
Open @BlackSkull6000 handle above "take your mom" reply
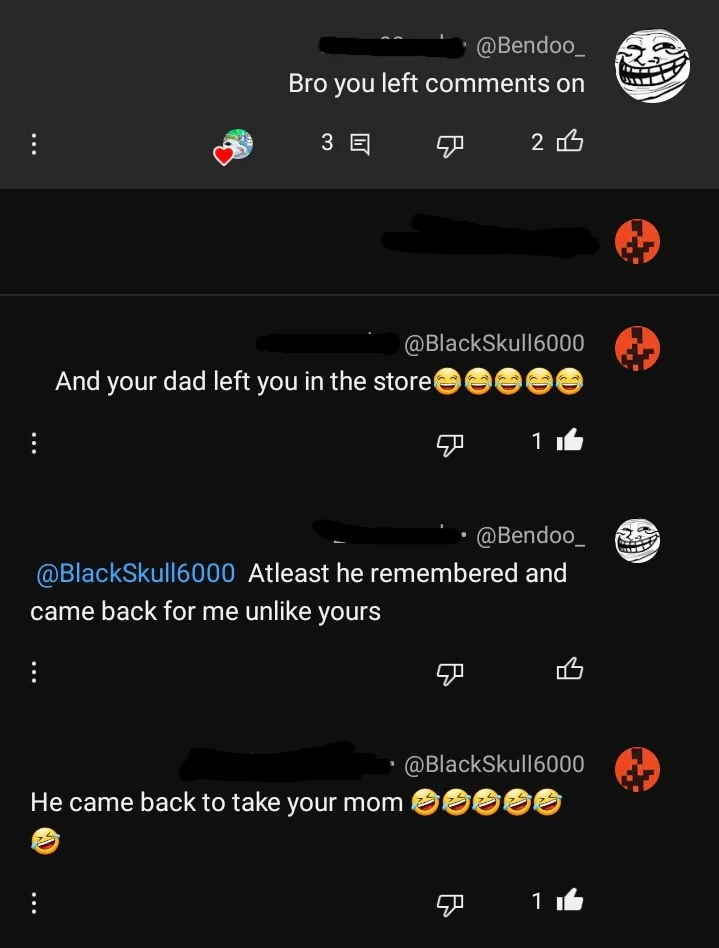click(x=494, y=764)
